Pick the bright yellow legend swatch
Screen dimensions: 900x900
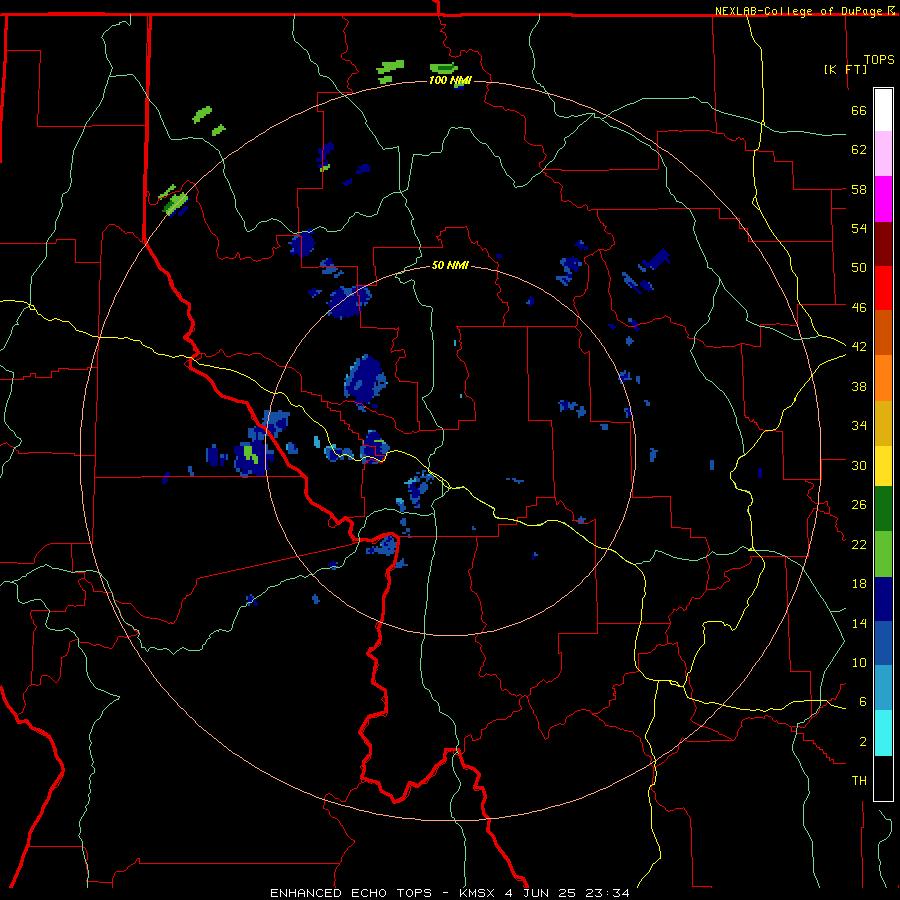click(x=883, y=466)
